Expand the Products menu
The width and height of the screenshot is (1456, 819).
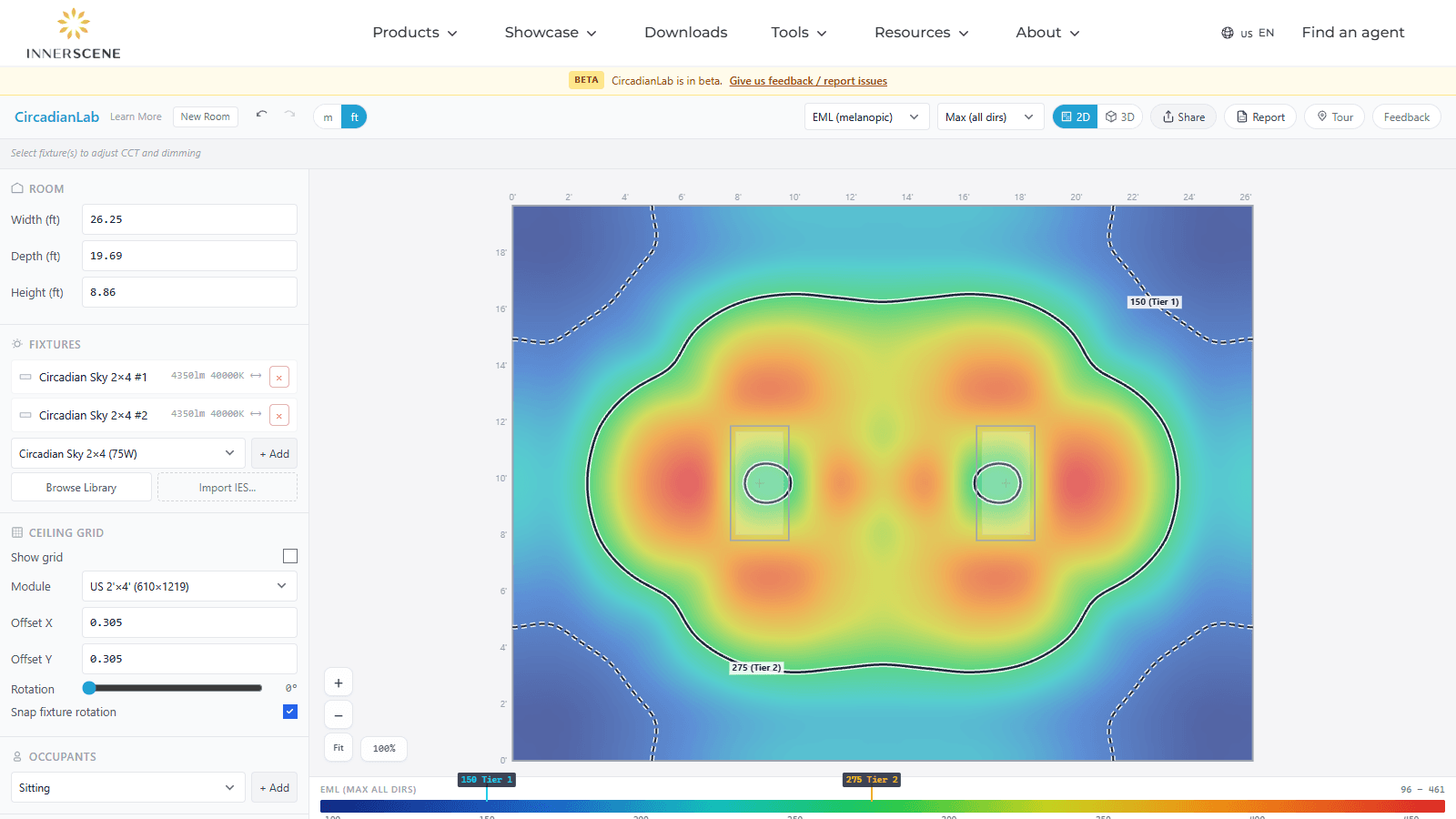pos(414,33)
